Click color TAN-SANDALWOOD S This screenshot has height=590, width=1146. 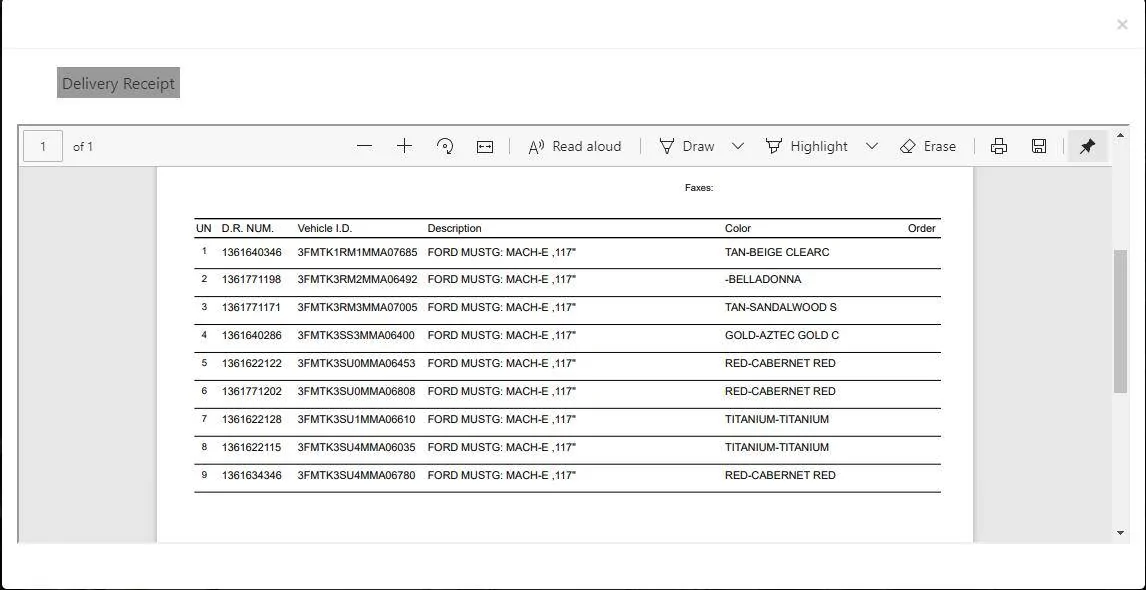pos(781,307)
